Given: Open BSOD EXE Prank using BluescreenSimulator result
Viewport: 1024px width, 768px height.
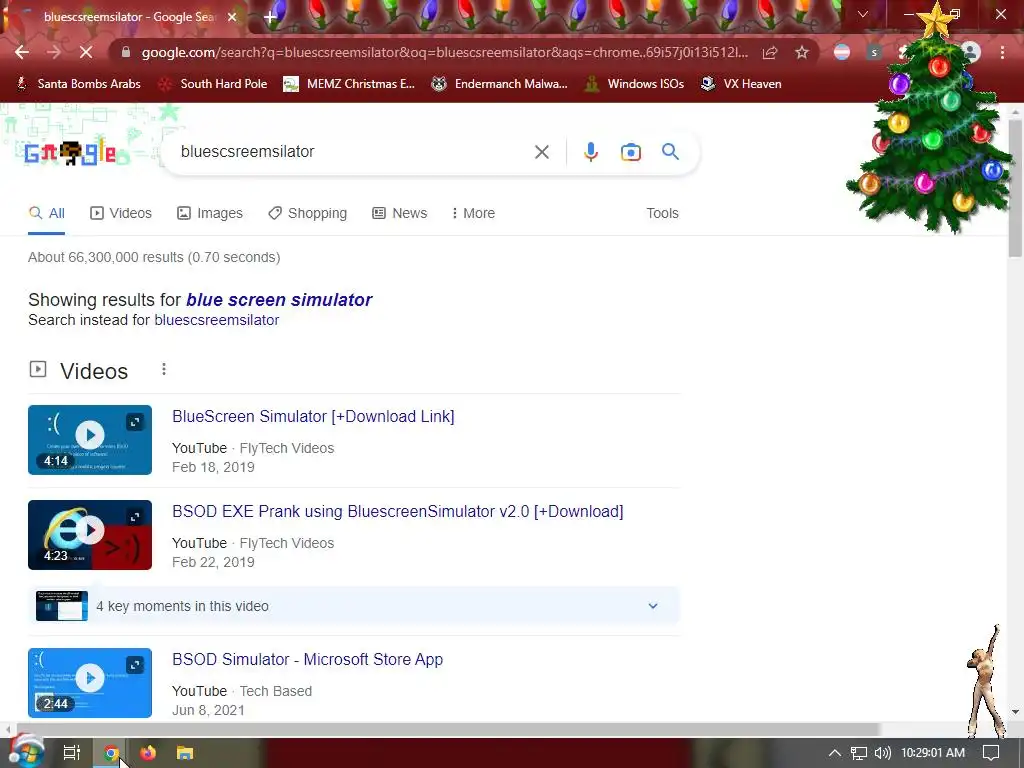Looking at the screenshot, I should [x=398, y=511].
